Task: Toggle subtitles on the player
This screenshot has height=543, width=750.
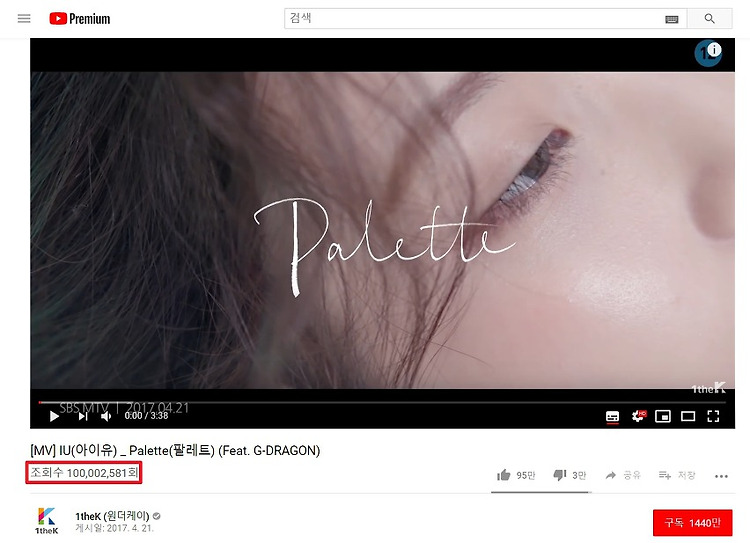Action: coord(612,416)
